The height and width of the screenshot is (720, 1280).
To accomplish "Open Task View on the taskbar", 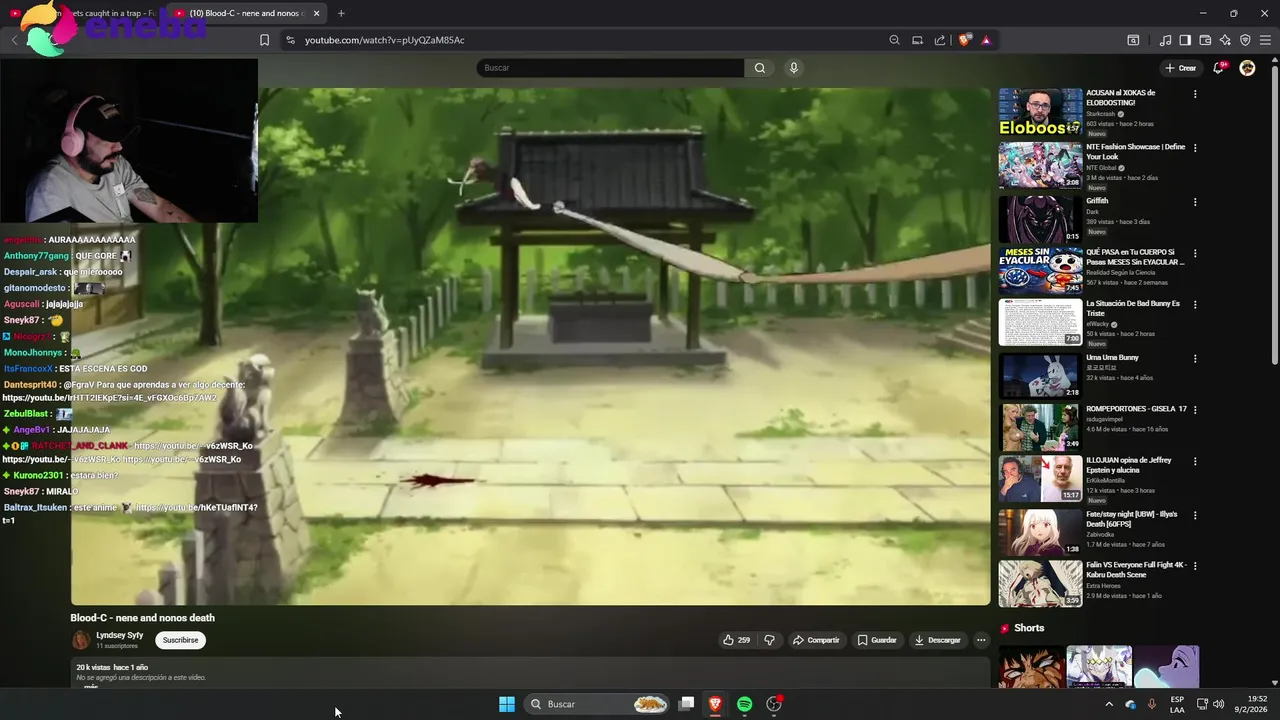I will [x=686, y=704].
